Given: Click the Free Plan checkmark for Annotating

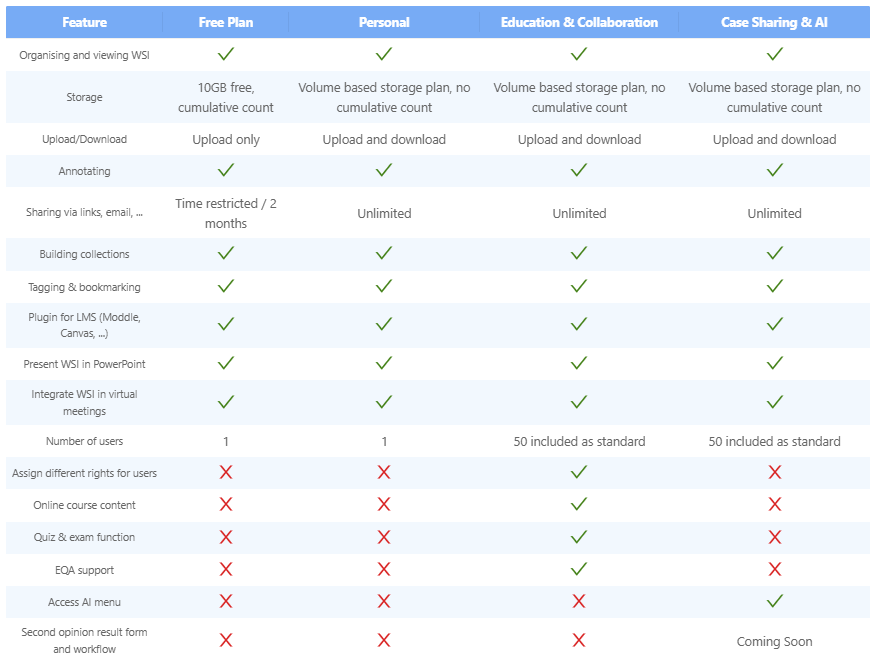Looking at the screenshot, I should (226, 171).
